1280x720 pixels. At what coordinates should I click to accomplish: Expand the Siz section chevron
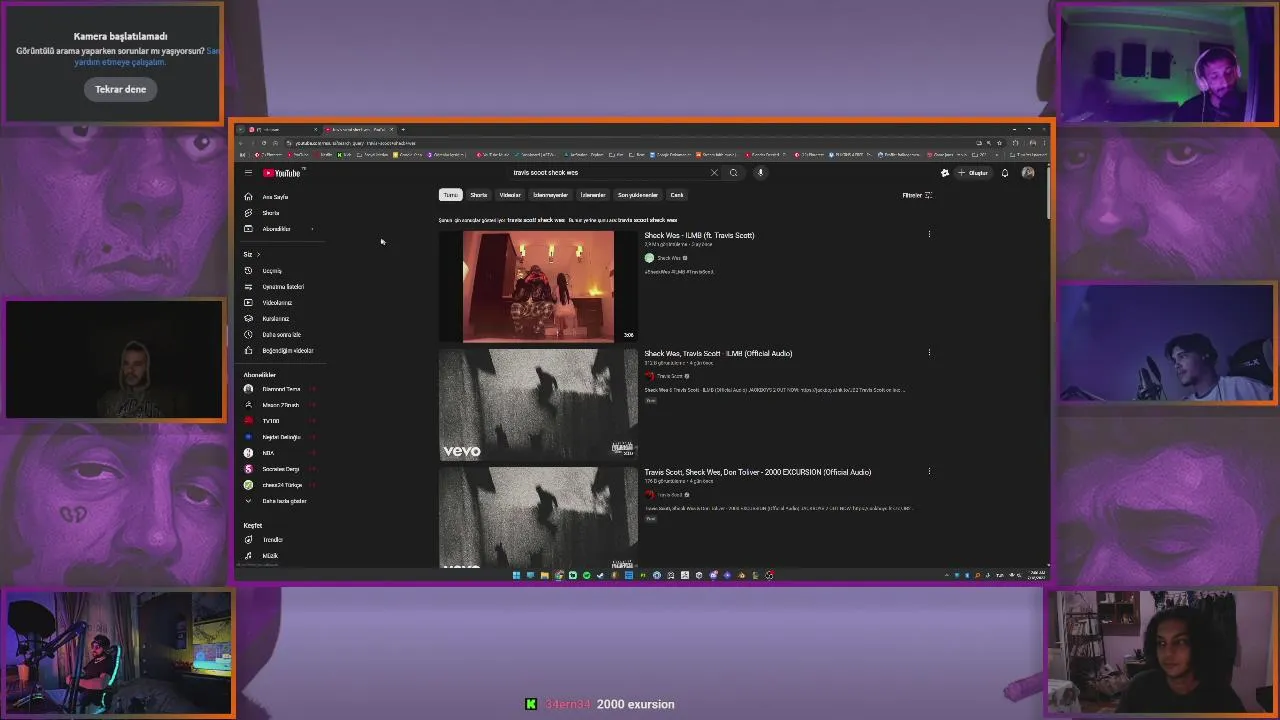[x=258, y=254]
